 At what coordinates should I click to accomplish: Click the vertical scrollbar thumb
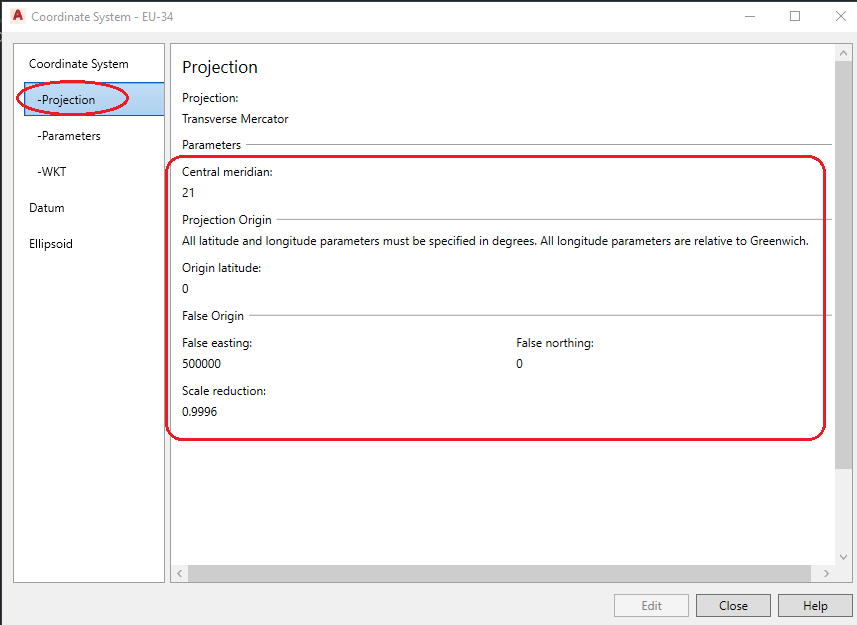(x=843, y=264)
